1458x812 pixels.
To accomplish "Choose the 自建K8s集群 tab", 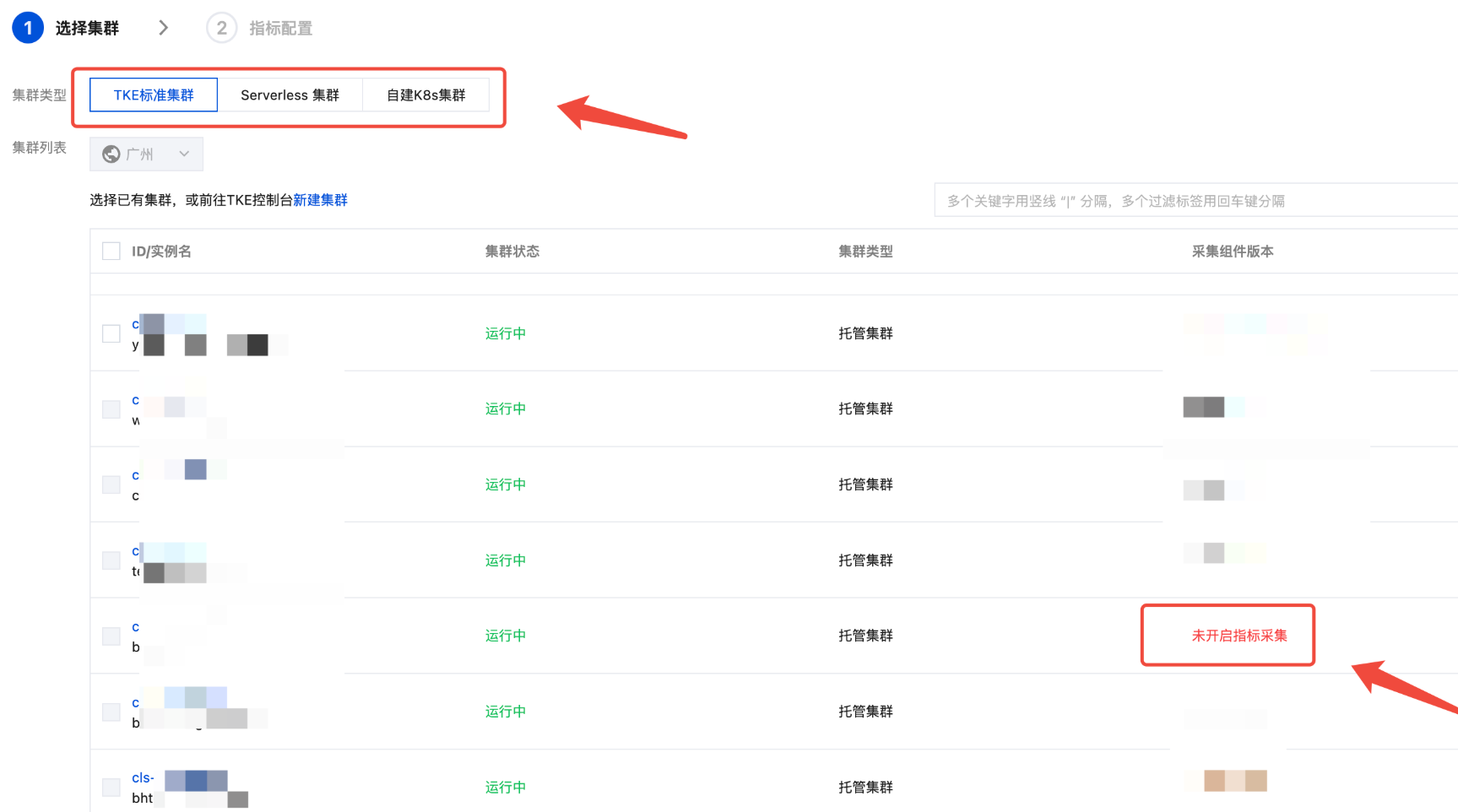I will (x=425, y=95).
